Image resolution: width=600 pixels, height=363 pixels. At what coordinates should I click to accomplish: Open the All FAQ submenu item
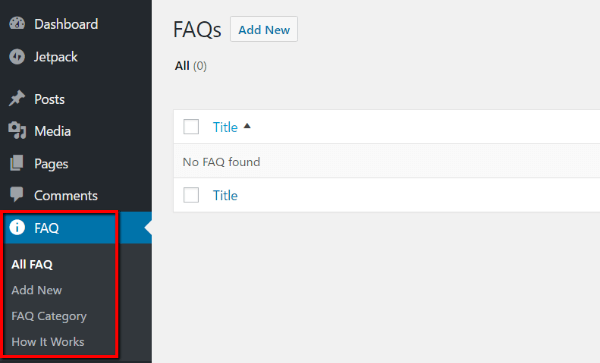(x=32, y=264)
